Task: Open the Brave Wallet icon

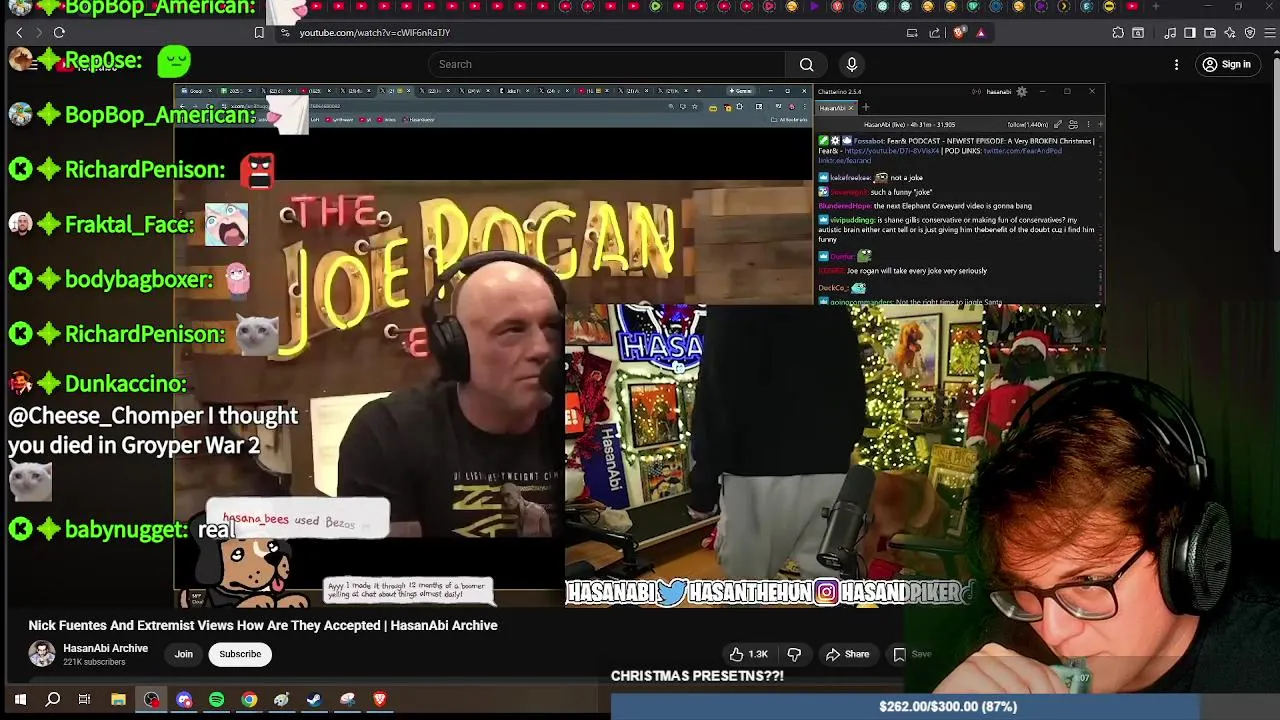Action: coord(1210,33)
